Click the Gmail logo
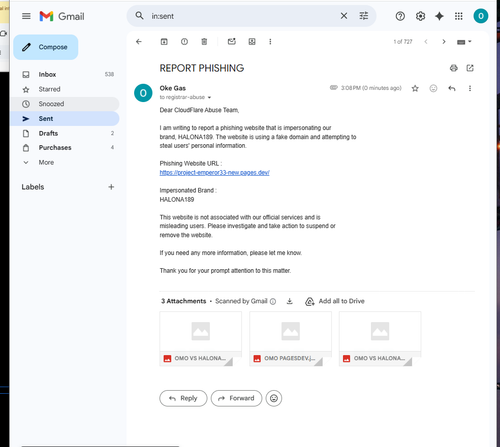This screenshot has height=447, width=500. point(62,16)
